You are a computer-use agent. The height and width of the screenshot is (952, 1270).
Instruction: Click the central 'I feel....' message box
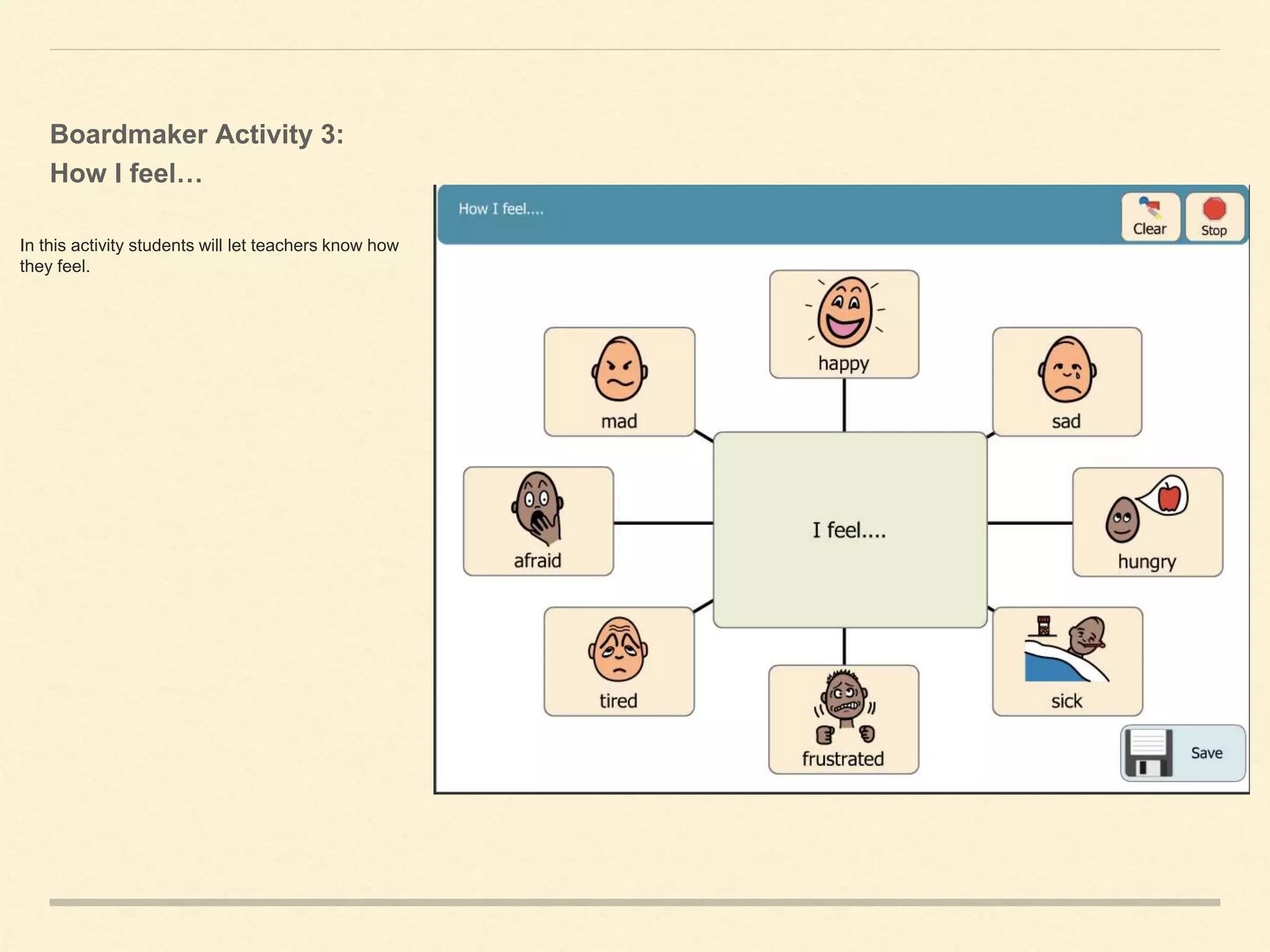850,530
